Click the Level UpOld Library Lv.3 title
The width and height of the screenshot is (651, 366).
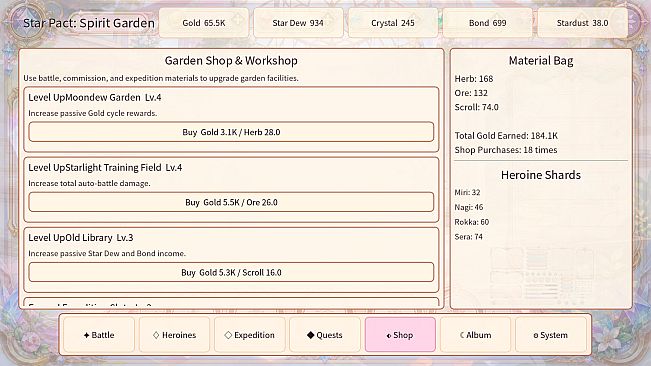tap(81, 238)
